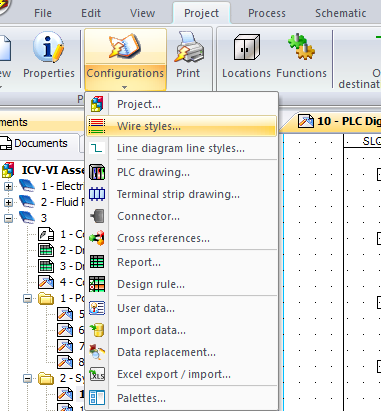
Task: Choose PLC drawing... menu entry
Action: (182, 172)
